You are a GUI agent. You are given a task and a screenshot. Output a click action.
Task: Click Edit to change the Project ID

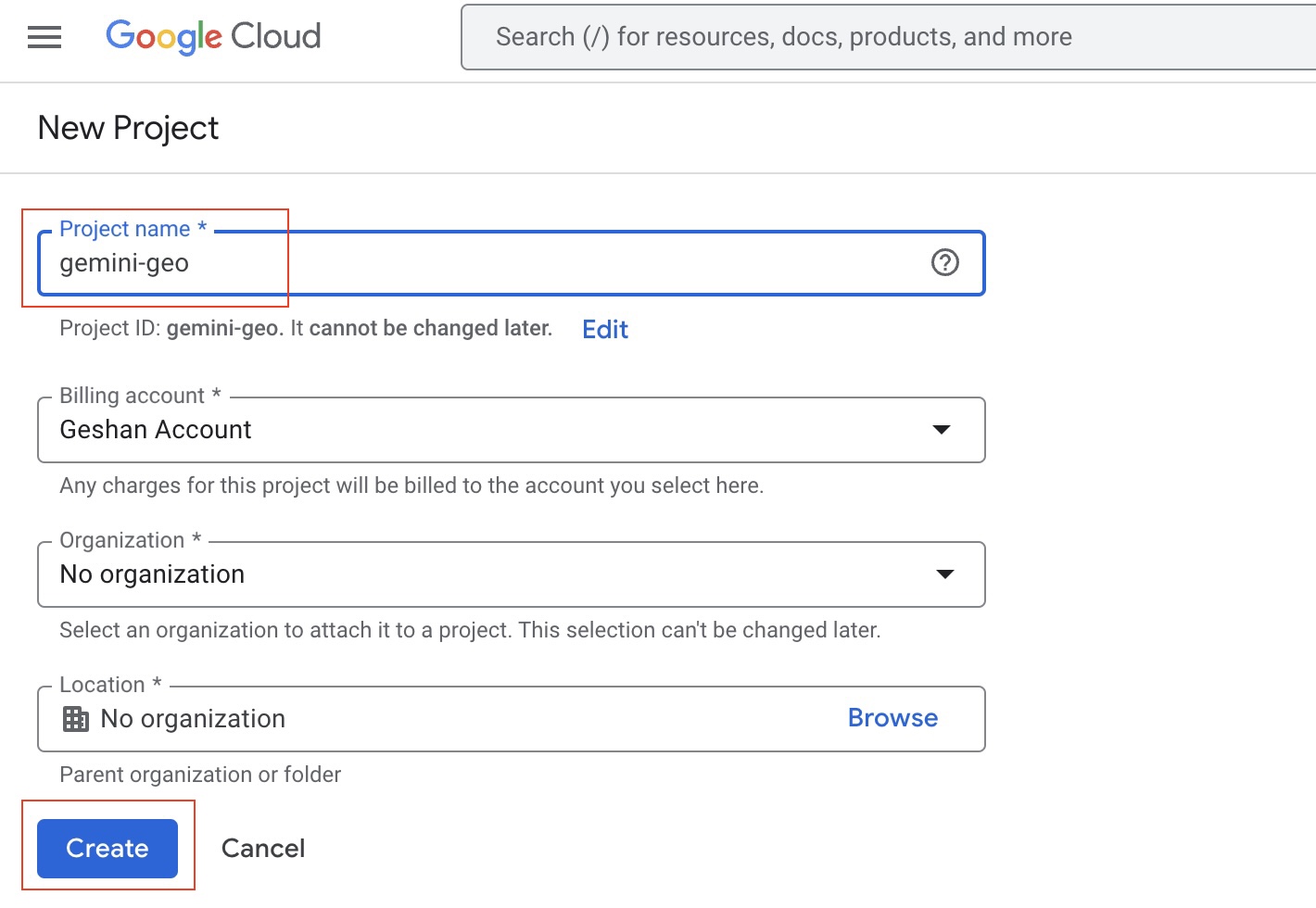604,329
